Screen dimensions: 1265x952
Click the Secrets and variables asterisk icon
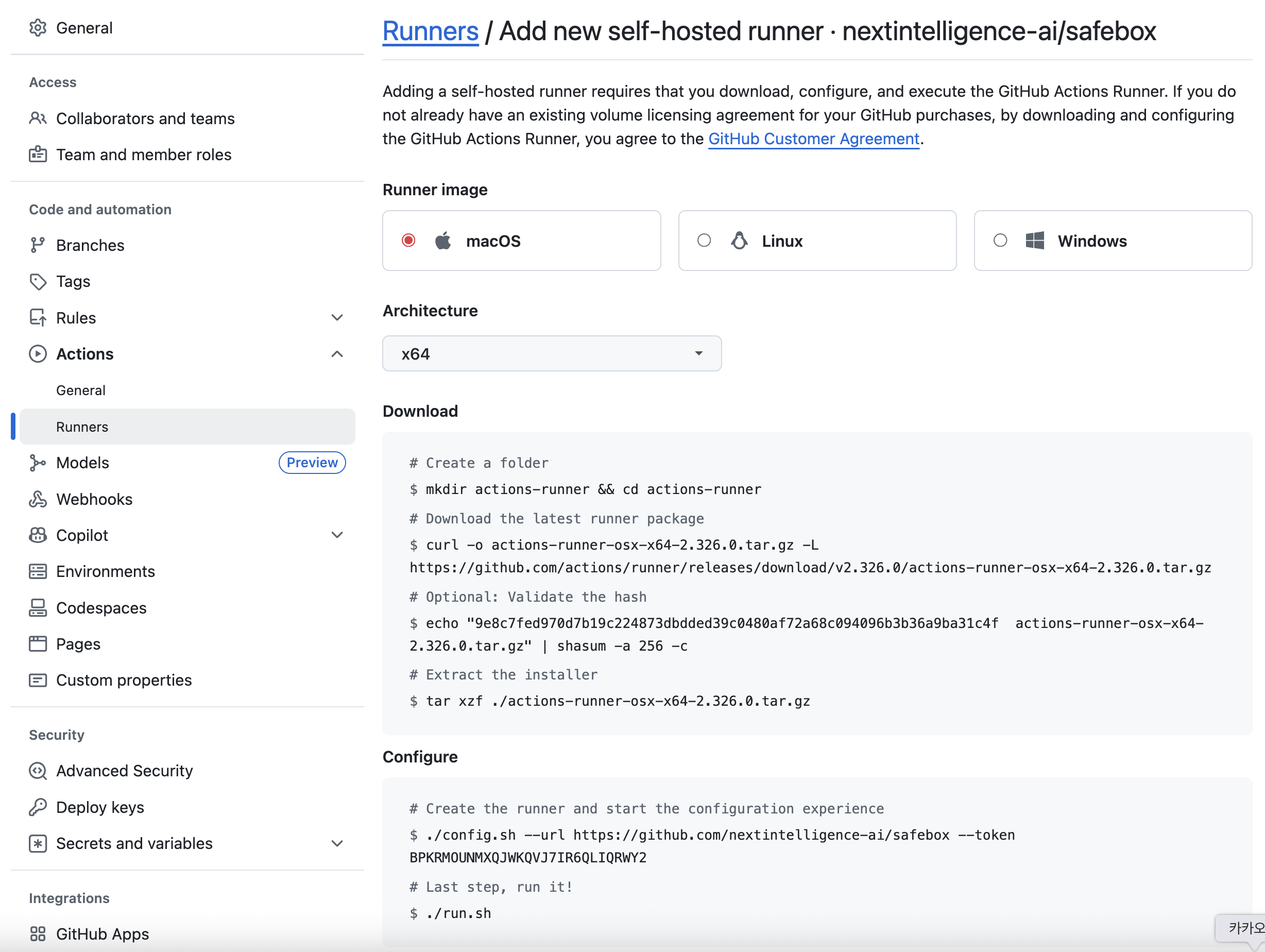coord(38,843)
